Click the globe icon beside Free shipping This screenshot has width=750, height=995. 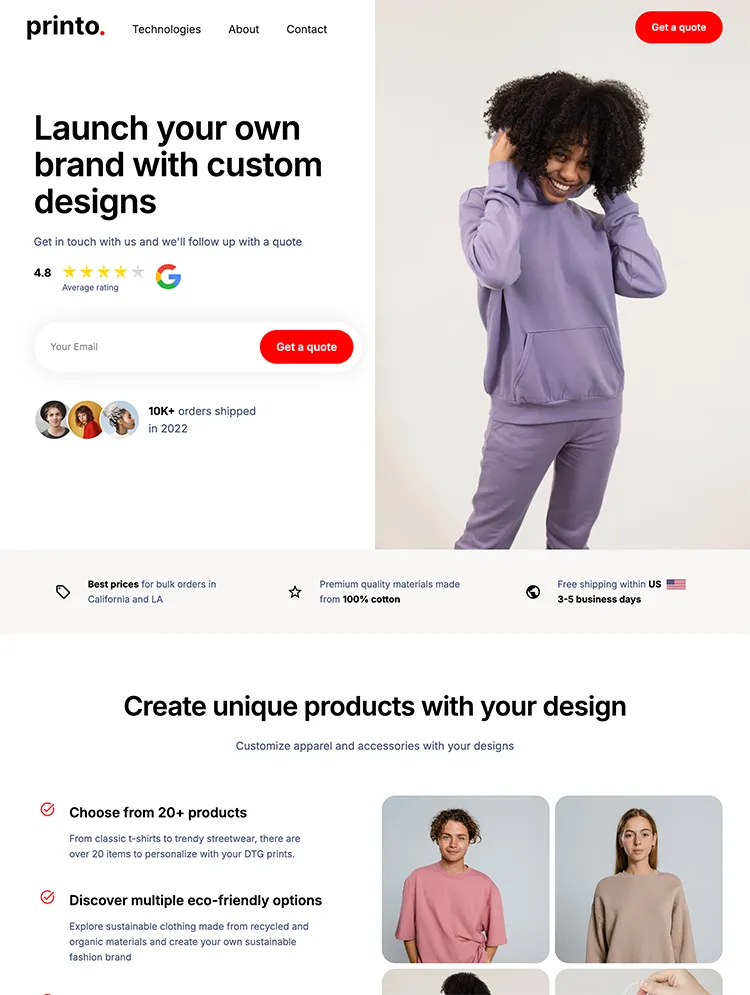[533, 592]
